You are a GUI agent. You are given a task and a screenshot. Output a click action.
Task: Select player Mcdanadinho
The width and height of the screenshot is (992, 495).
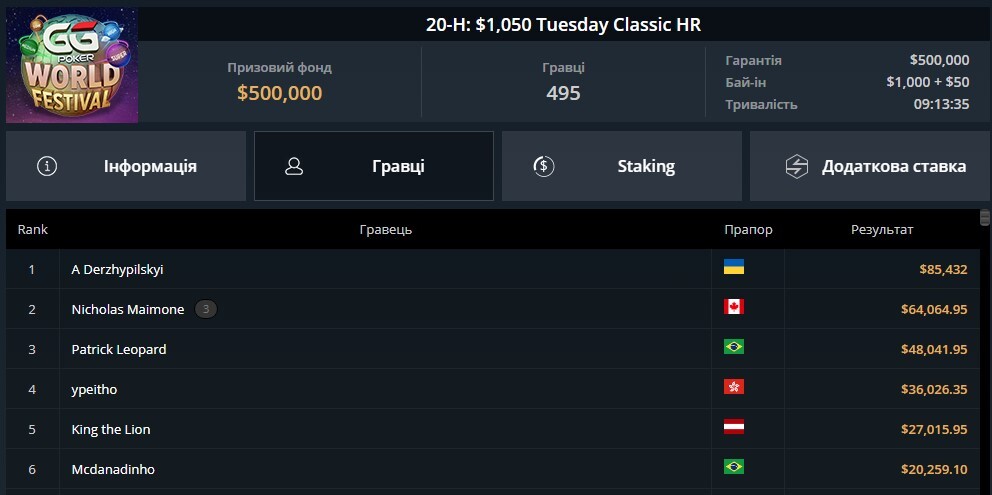(113, 469)
